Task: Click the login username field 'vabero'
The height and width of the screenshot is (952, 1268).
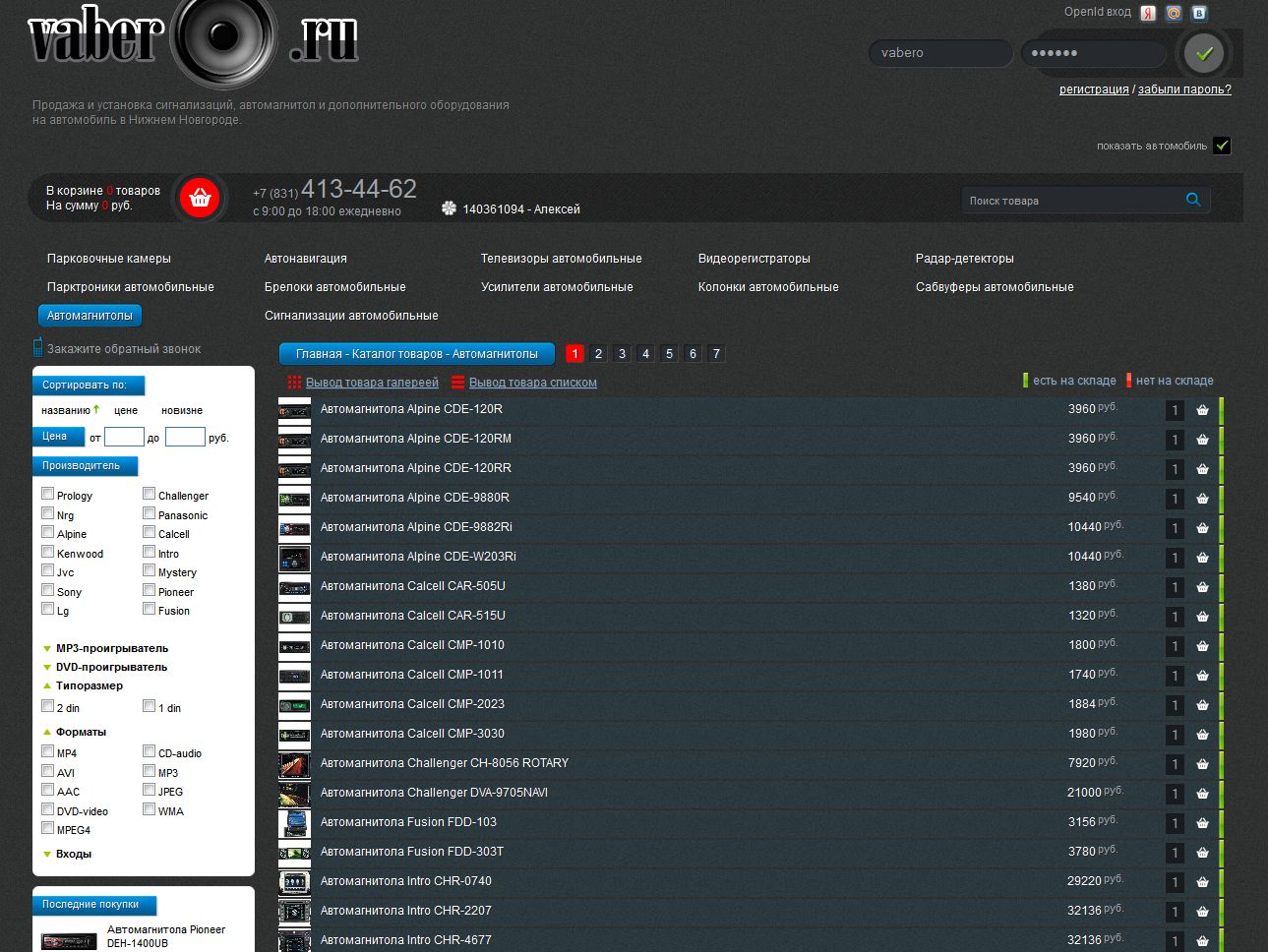Action: click(x=940, y=53)
